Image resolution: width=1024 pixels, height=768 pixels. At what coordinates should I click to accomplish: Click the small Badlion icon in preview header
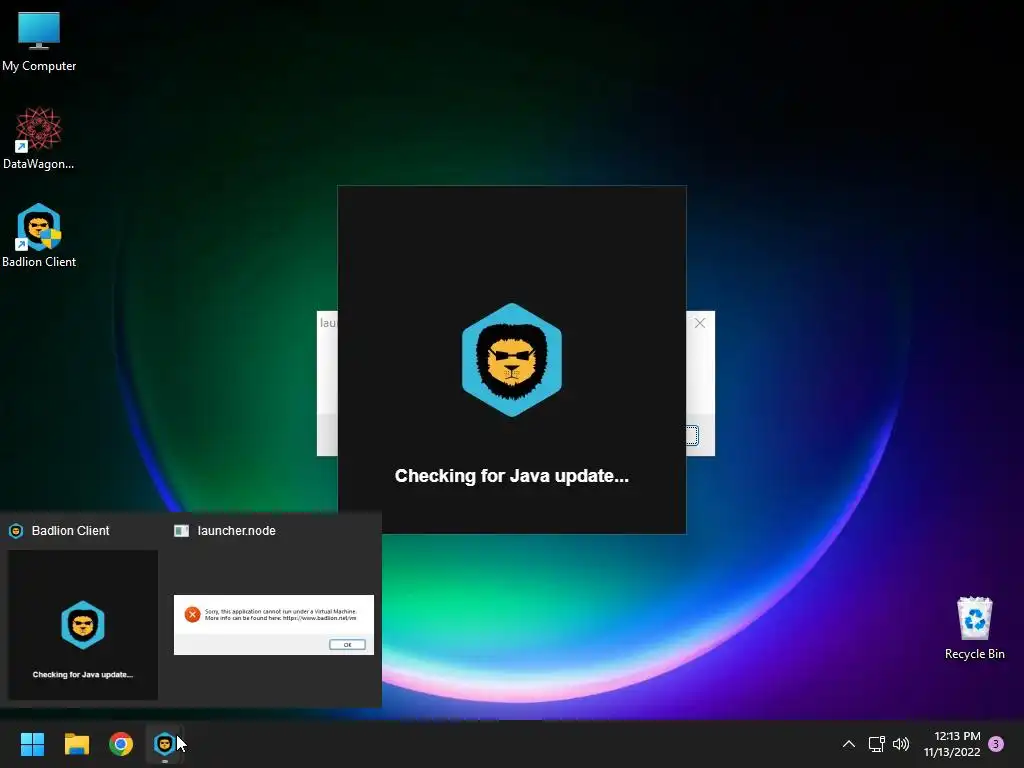tap(16, 531)
